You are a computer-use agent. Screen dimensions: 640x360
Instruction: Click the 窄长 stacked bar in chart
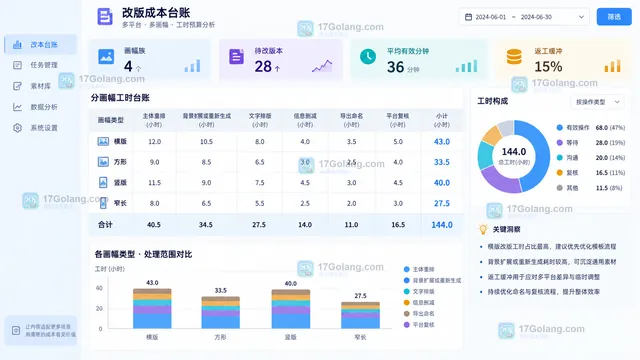(x=360, y=315)
